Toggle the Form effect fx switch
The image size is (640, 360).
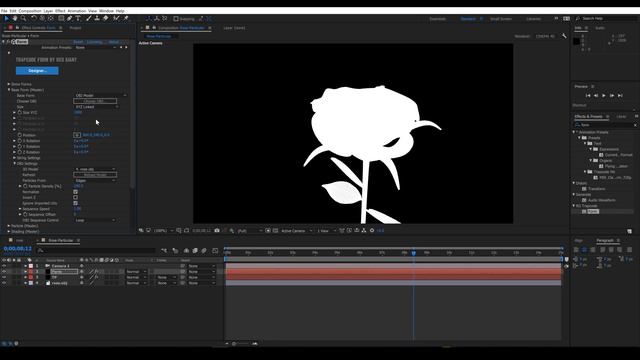tap(8, 42)
